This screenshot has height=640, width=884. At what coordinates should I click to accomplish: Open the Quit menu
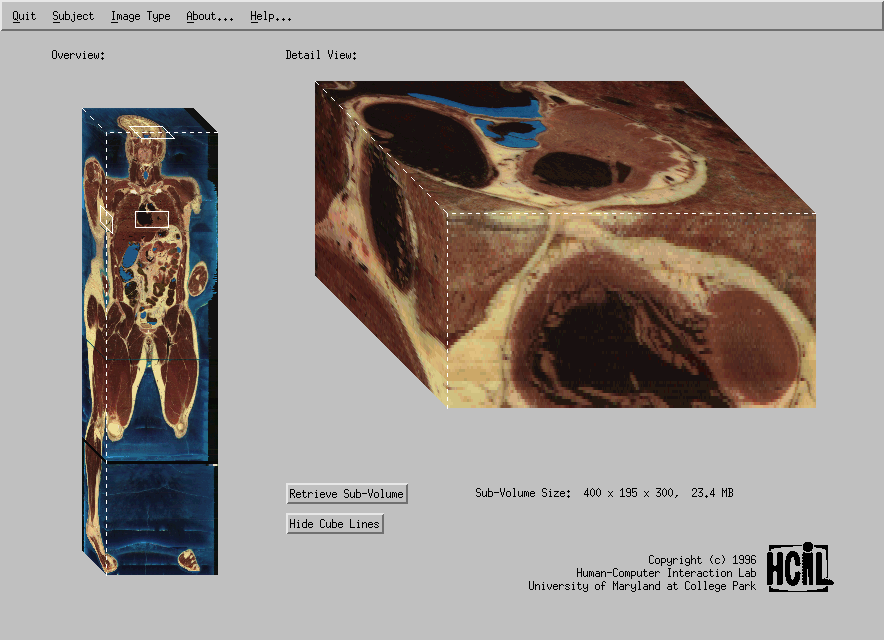pyautogui.click(x=24, y=16)
